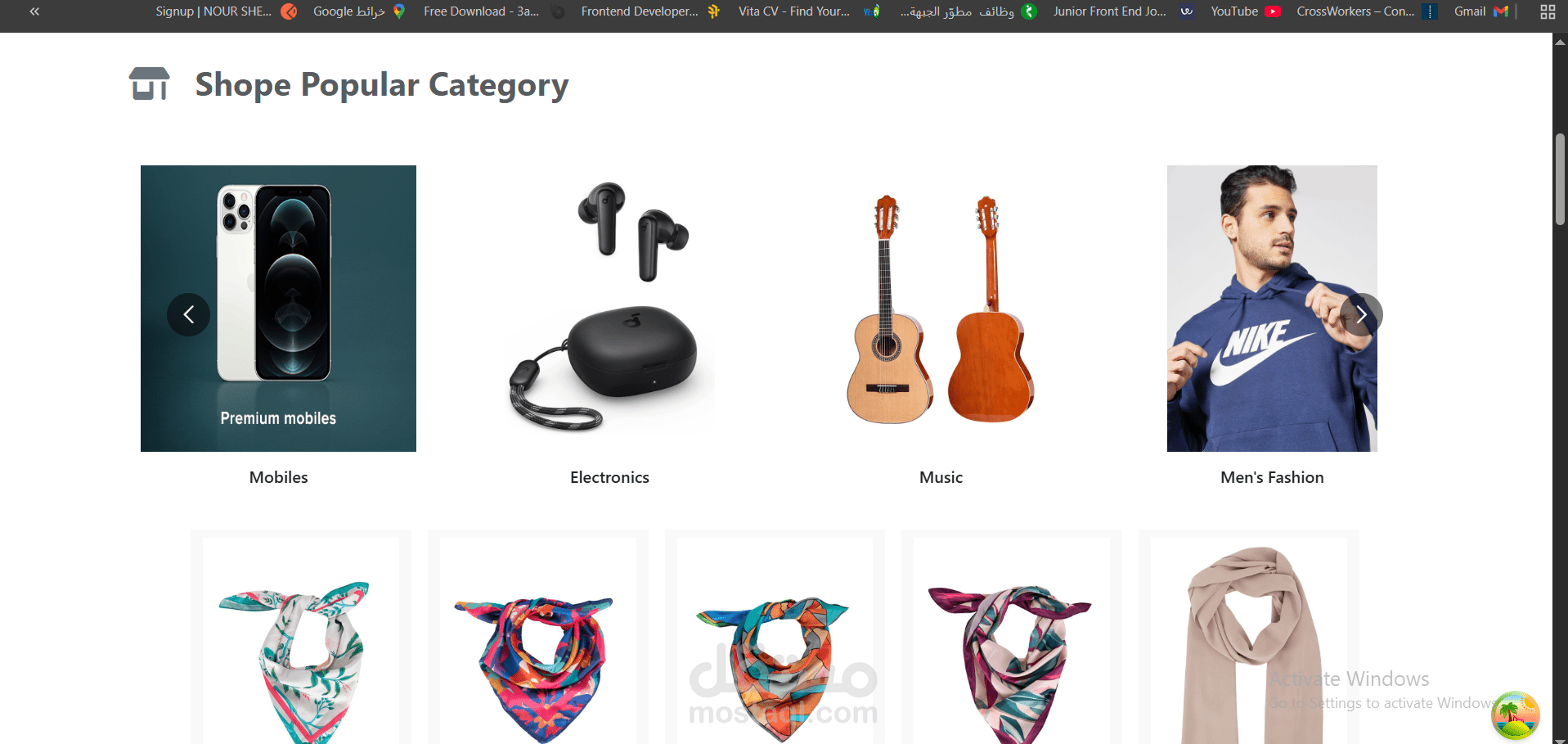Expand hidden bookmarks double chevron
Screen dimensions: 1568x744
coord(34,11)
